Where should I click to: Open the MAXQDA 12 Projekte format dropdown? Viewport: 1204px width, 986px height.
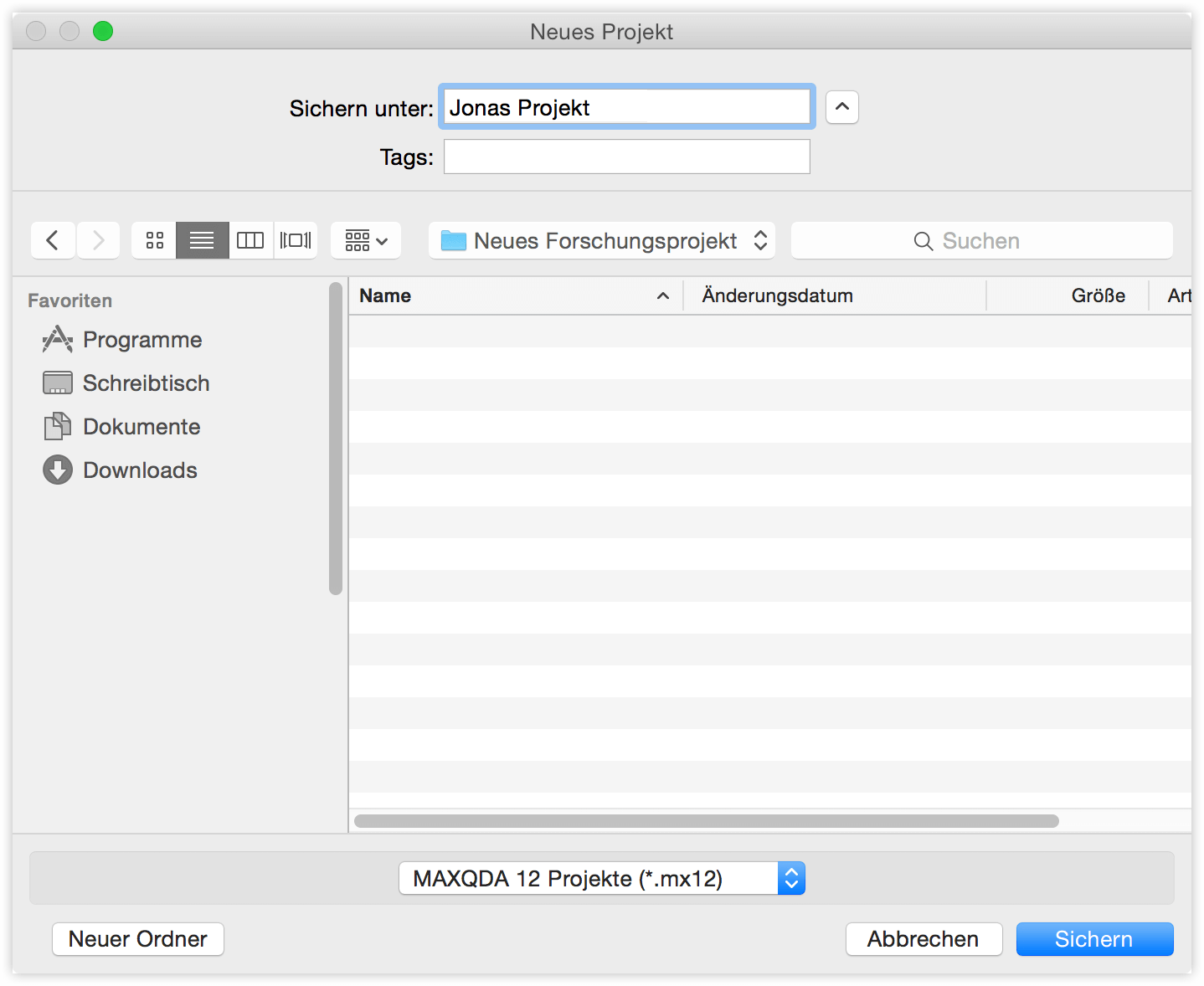point(602,878)
